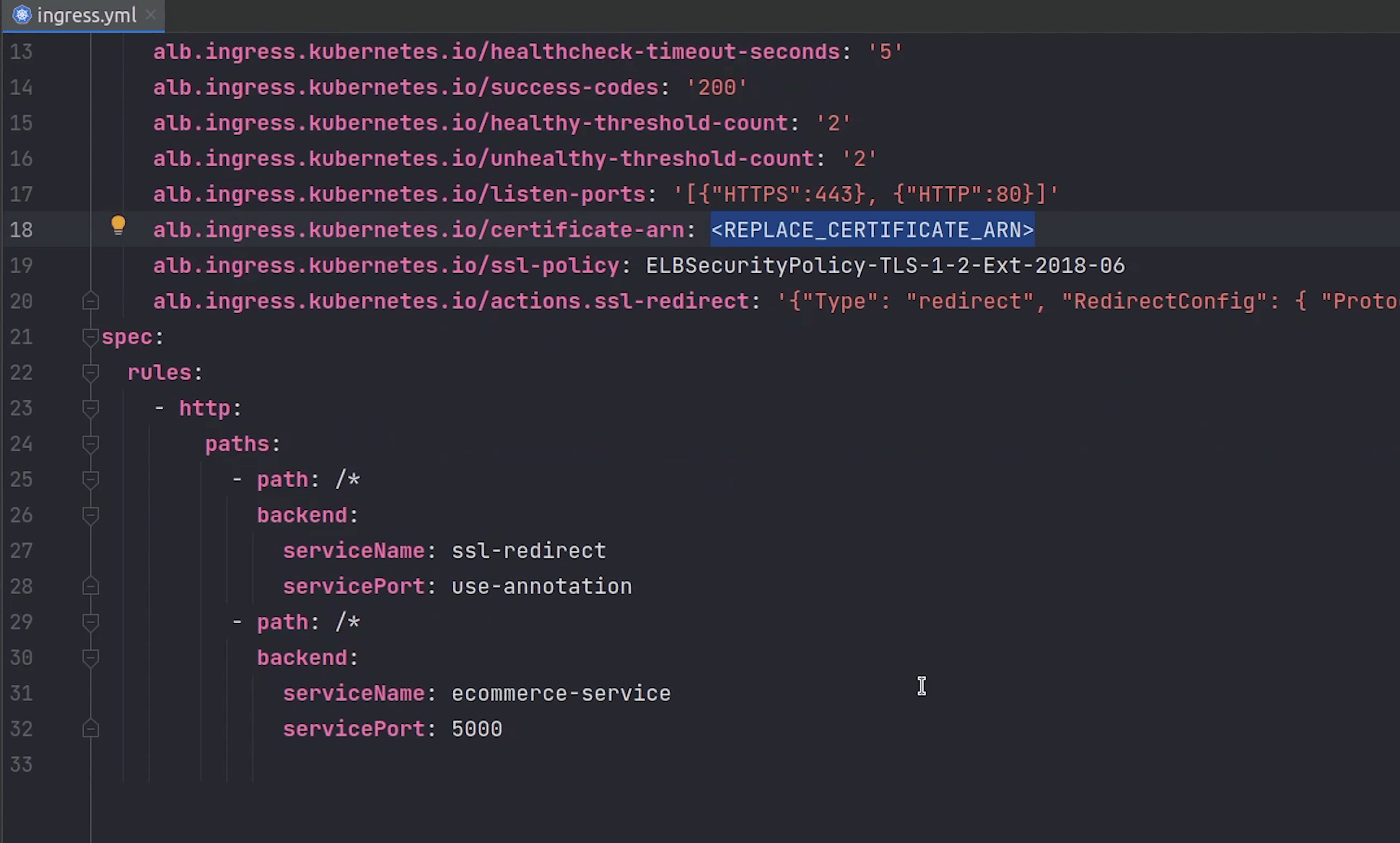Click the yellow intention lightbulb on line 18
The width and height of the screenshot is (1400, 843).
118,226
